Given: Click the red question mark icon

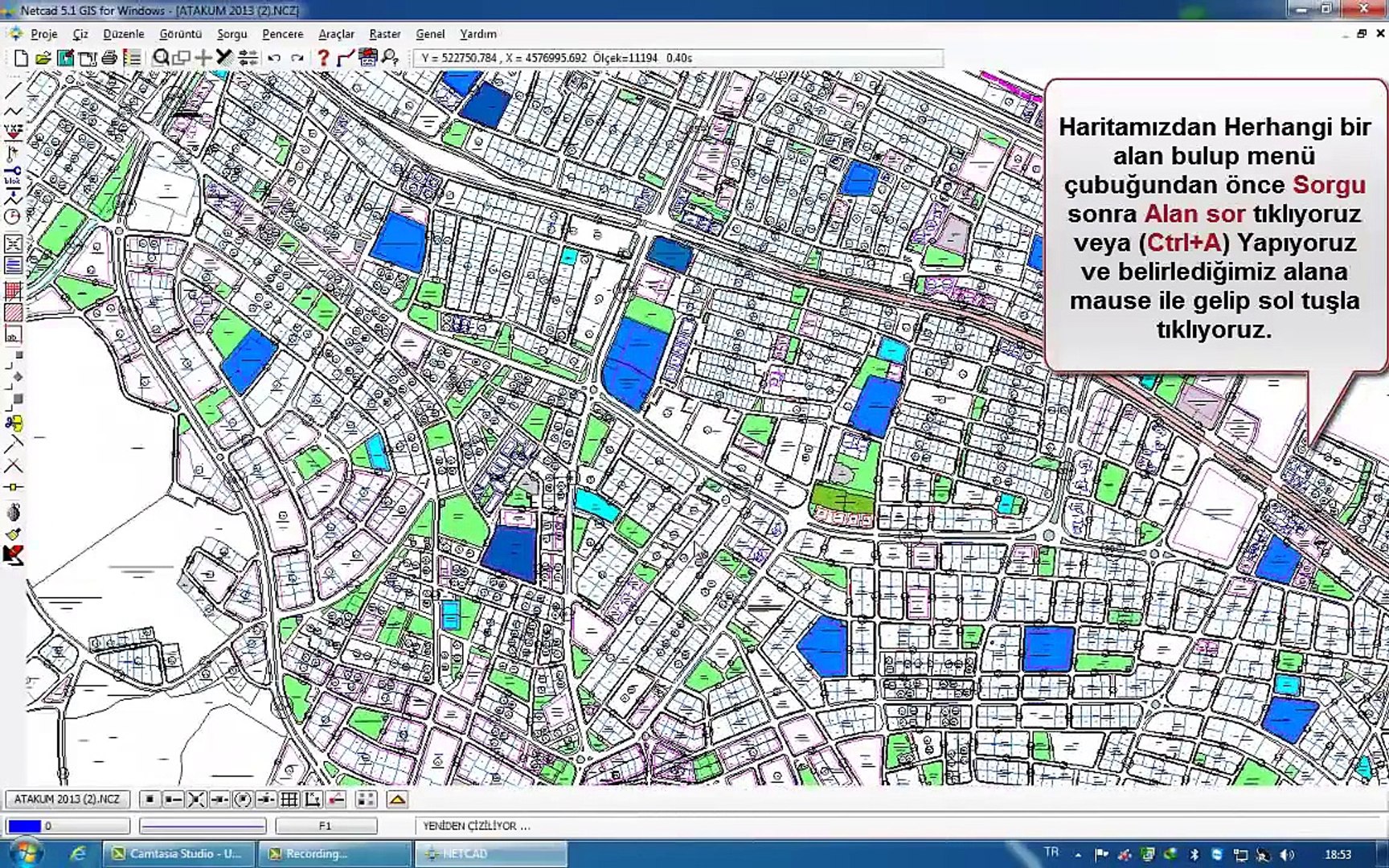Looking at the screenshot, I should click(x=323, y=58).
